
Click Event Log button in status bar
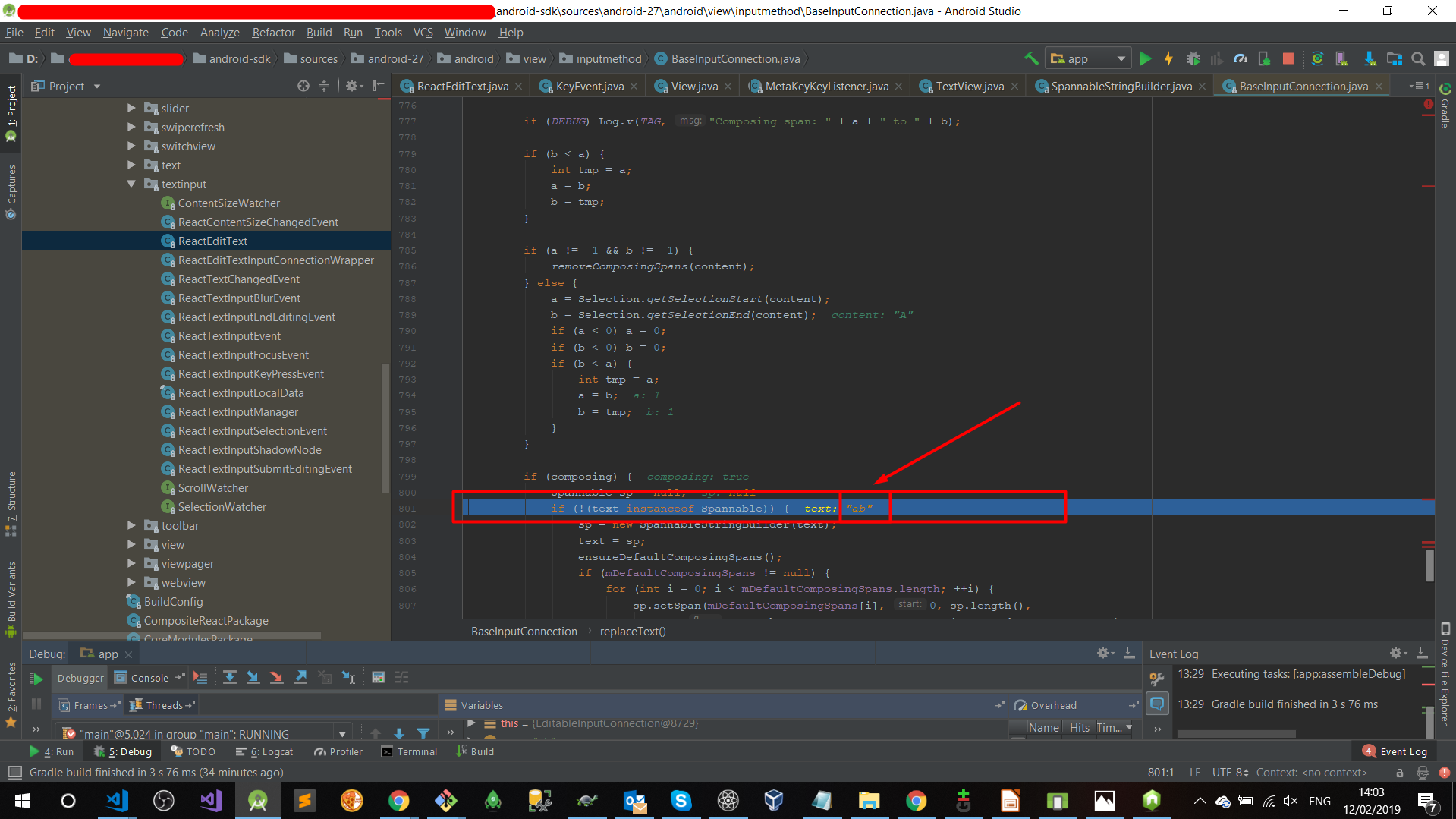tap(1395, 751)
